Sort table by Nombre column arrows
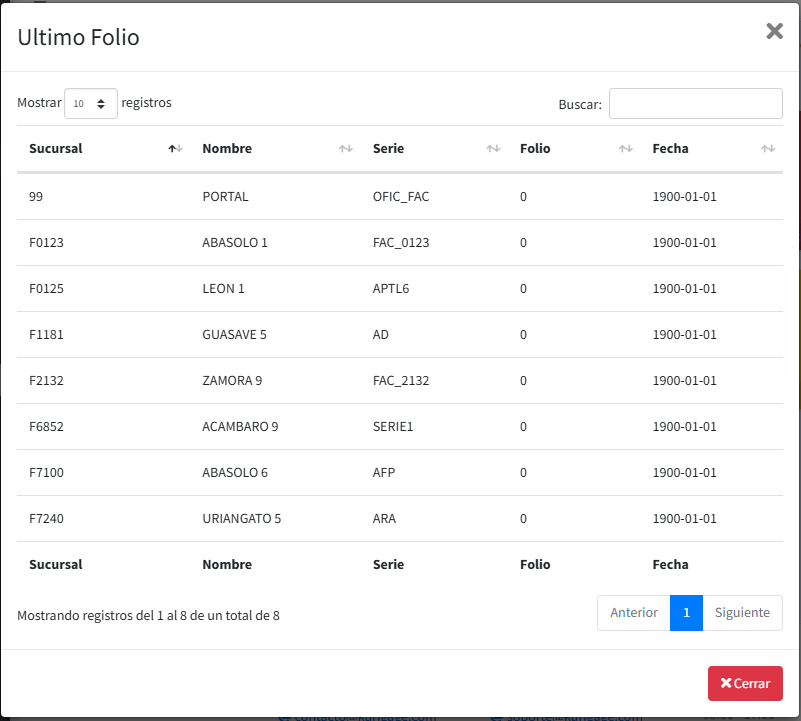The image size is (801, 721). coord(345,149)
